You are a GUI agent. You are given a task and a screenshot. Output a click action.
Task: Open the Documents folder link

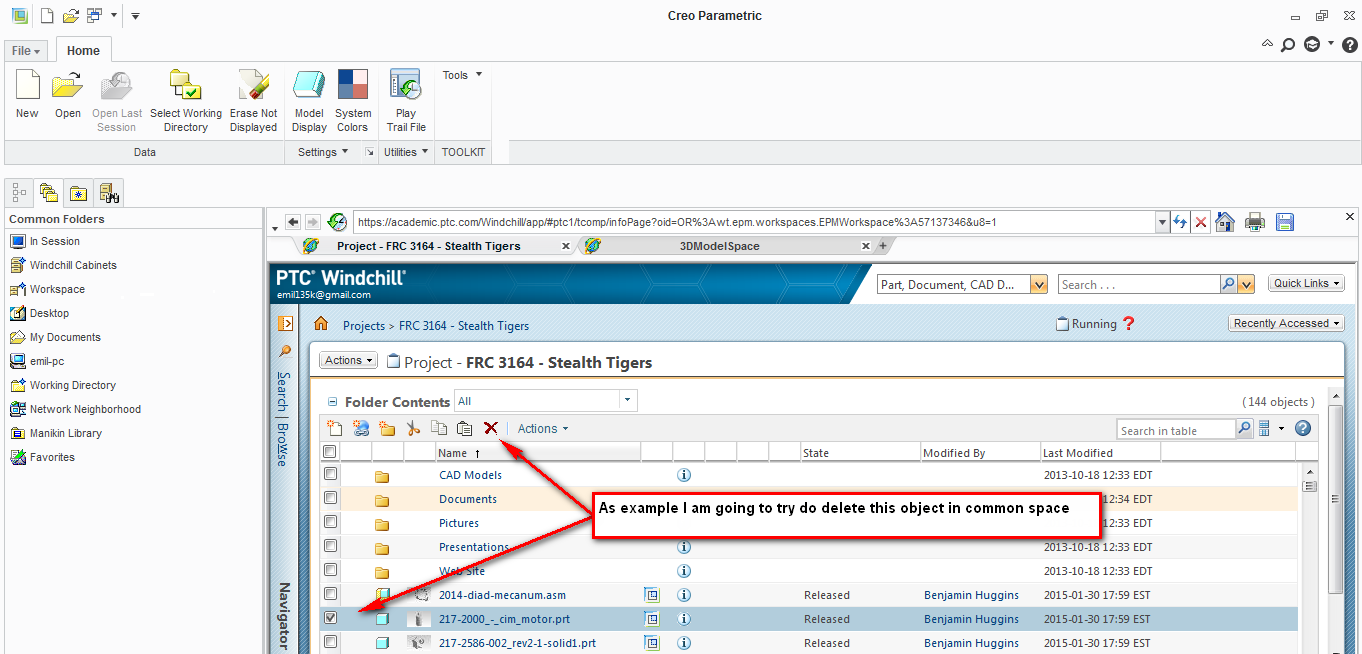[468, 499]
